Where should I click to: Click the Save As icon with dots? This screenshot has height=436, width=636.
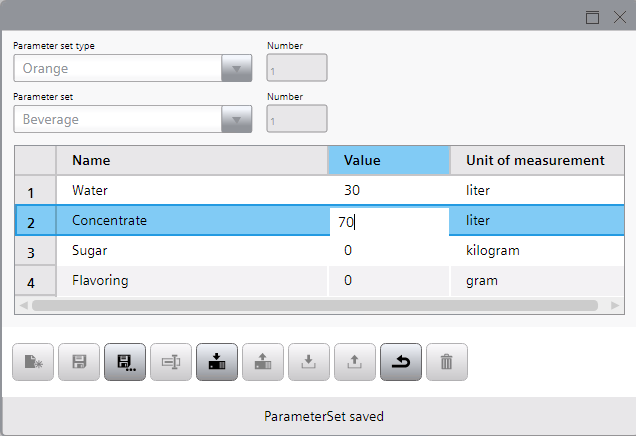pos(125,362)
